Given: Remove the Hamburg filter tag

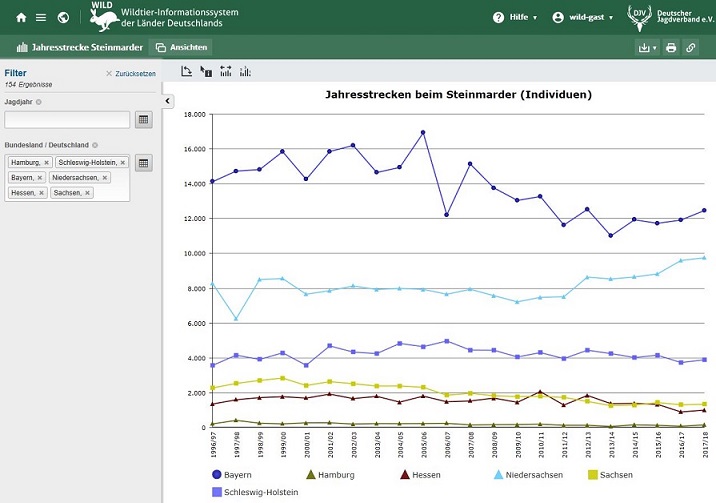Looking at the screenshot, I should coord(46,162).
